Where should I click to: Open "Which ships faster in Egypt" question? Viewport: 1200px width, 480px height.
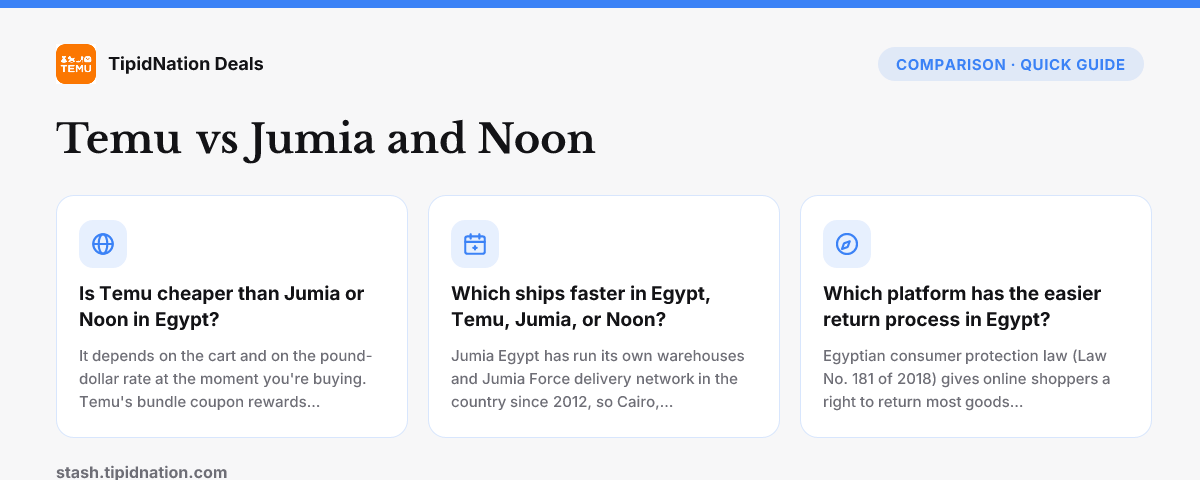[x=581, y=307]
